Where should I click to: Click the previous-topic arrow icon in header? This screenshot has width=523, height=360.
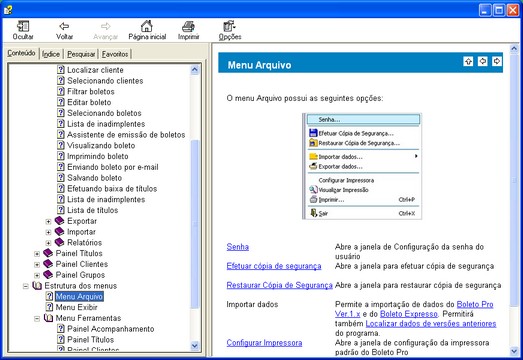pos(483,61)
